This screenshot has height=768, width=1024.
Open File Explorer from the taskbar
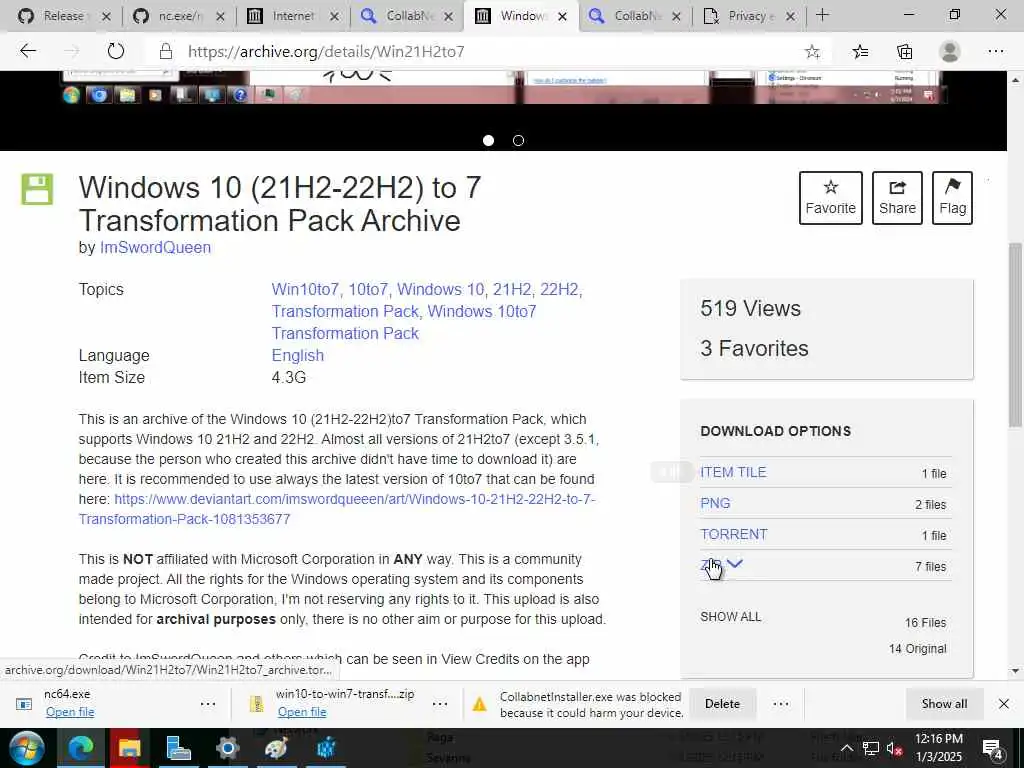pyautogui.click(x=129, y=748)
